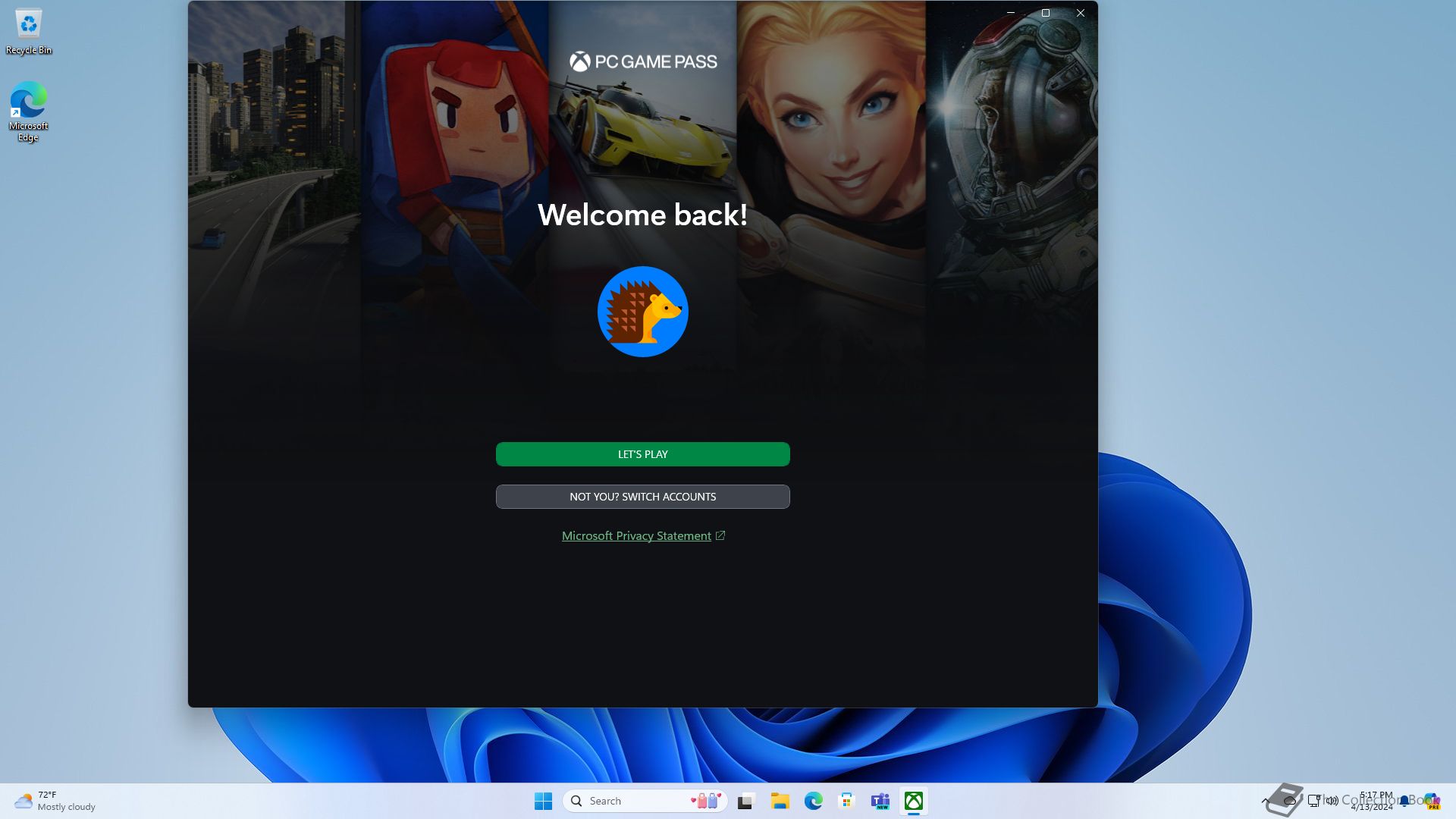Show hidden system tray icons

pos(1265,801)
